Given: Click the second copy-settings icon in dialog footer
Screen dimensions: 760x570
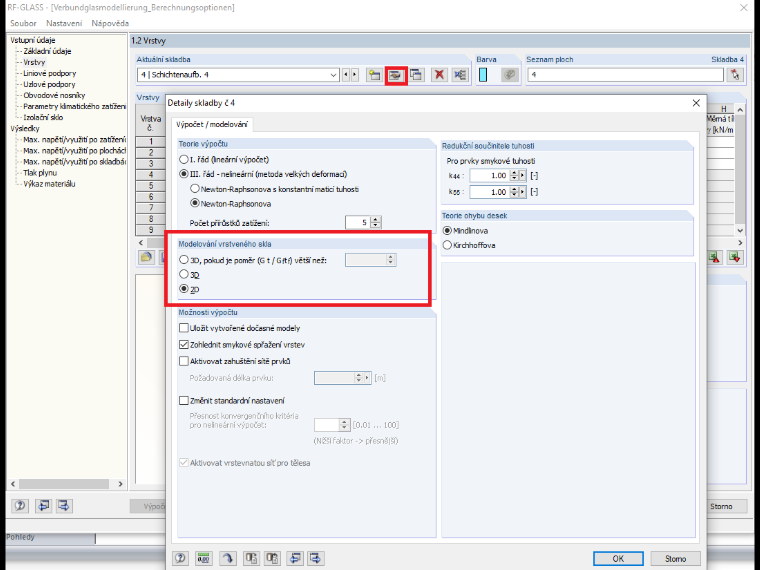Looking at the screenshot, I should click(272, 558).
